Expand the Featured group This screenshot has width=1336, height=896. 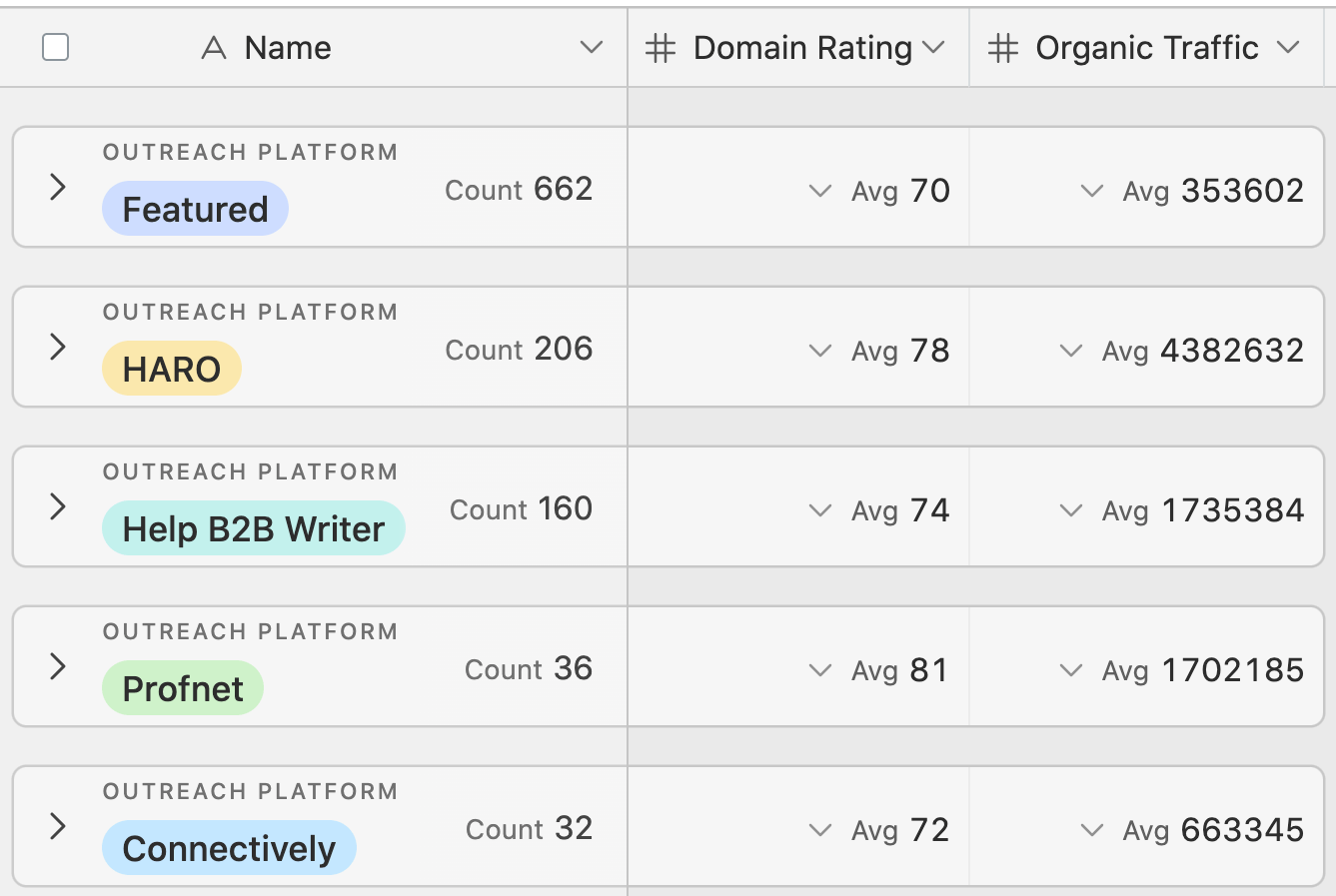click(x=58, y=187)
